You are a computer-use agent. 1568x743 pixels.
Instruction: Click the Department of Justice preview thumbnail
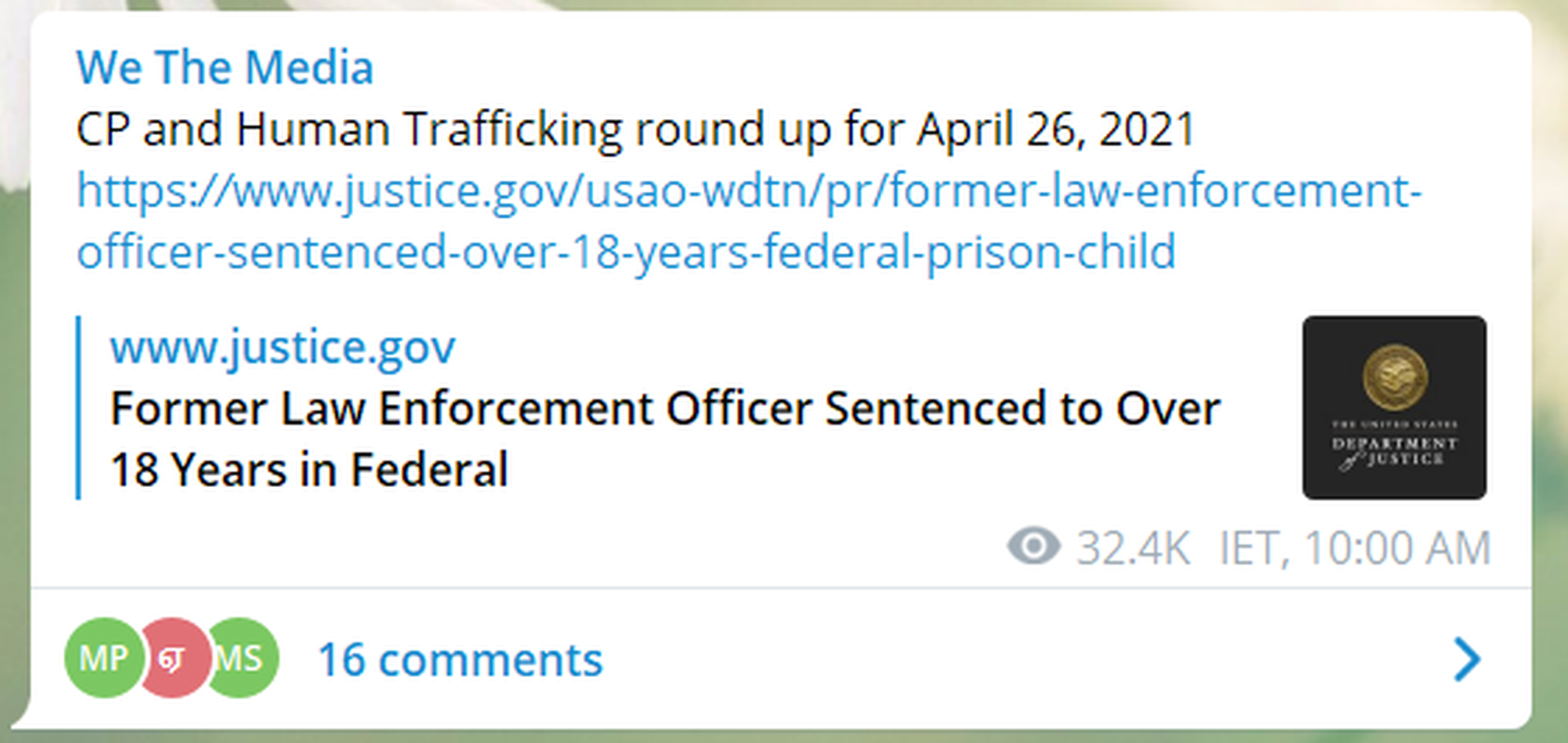pyautogui.click(x=1394, y=407)
